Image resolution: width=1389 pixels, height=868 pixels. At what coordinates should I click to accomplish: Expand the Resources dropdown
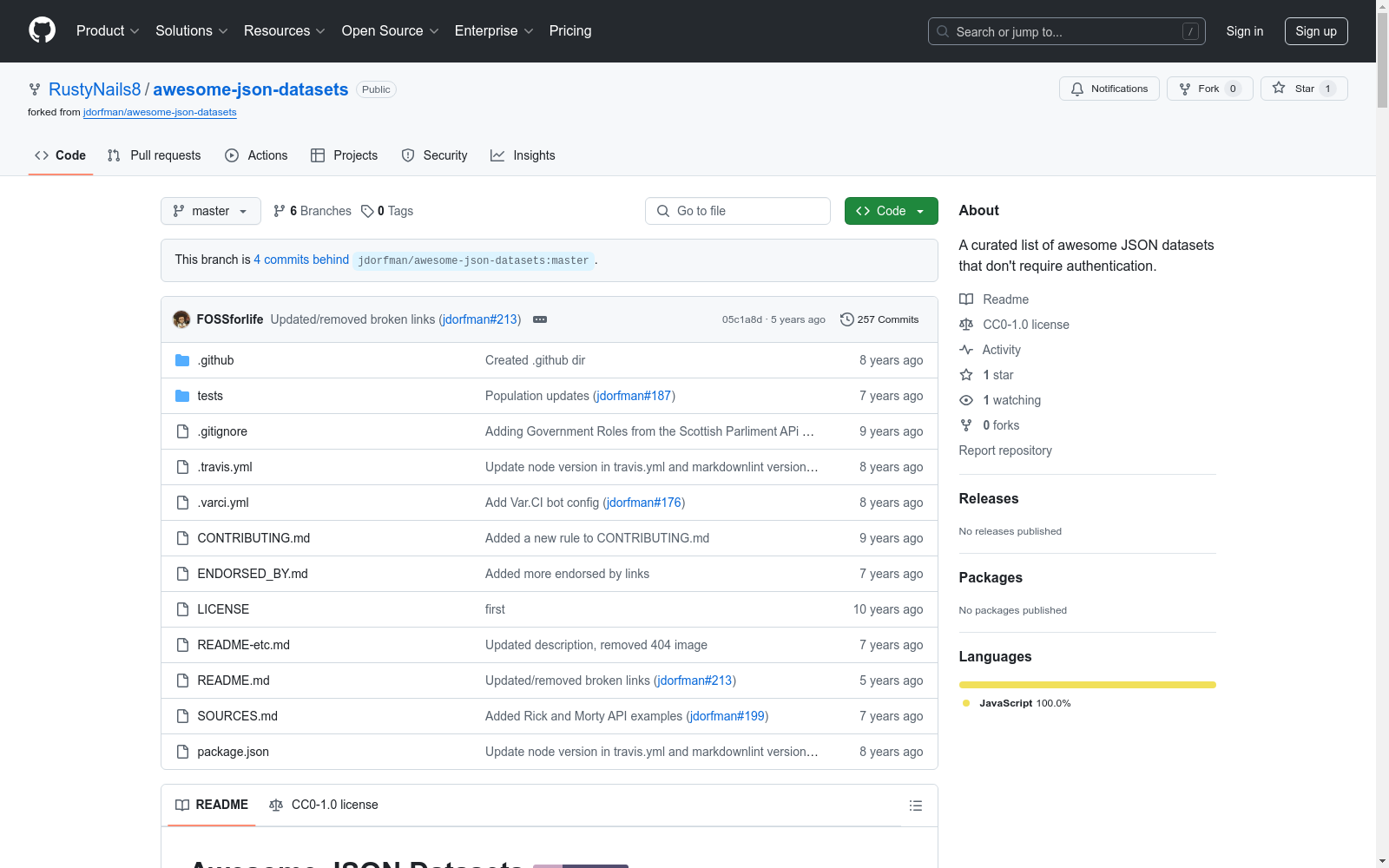(285, 31)
